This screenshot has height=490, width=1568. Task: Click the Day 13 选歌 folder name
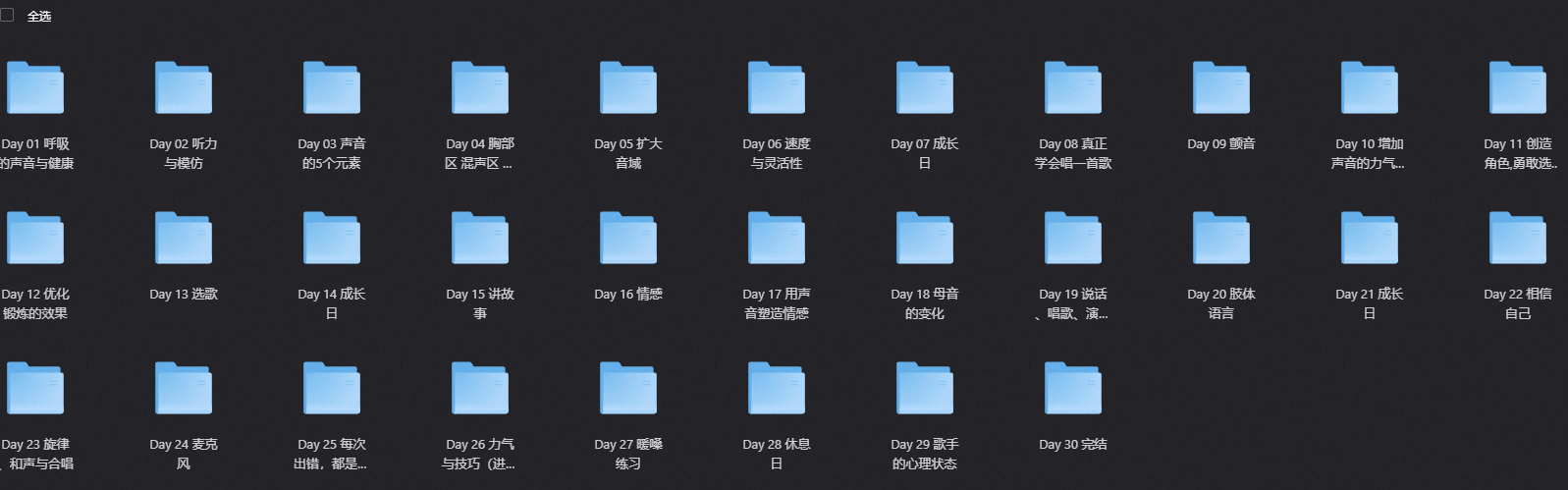(x=184, y=294)
